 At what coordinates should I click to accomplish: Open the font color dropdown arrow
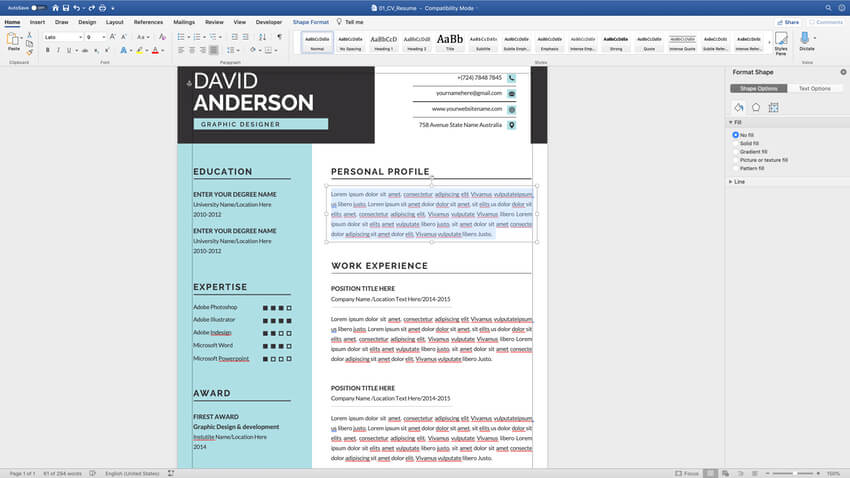[163, 50]
